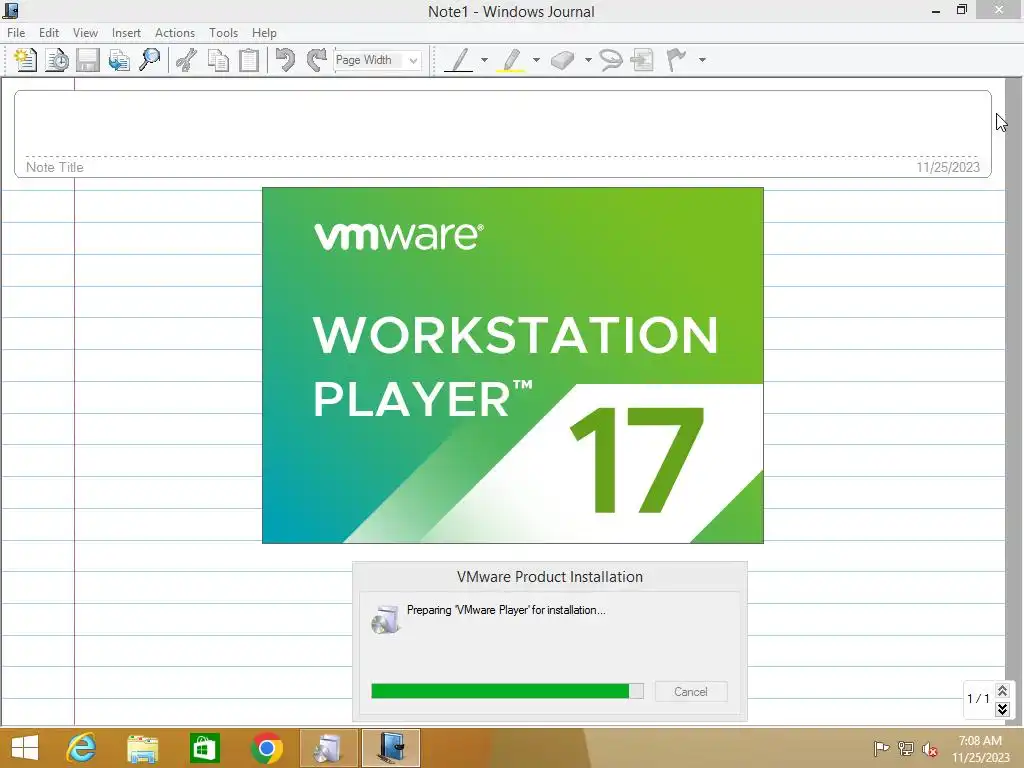Screen dimensions: 1024x768
Task: Click Insert/Remove Space tool
Action: tap(643, 60)
